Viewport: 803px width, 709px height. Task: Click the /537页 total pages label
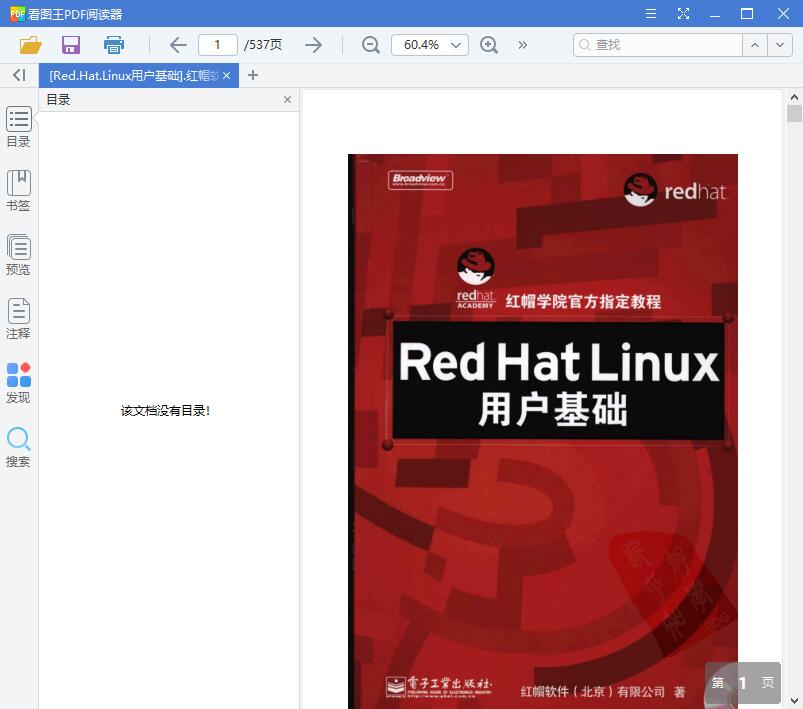[263, 45]
